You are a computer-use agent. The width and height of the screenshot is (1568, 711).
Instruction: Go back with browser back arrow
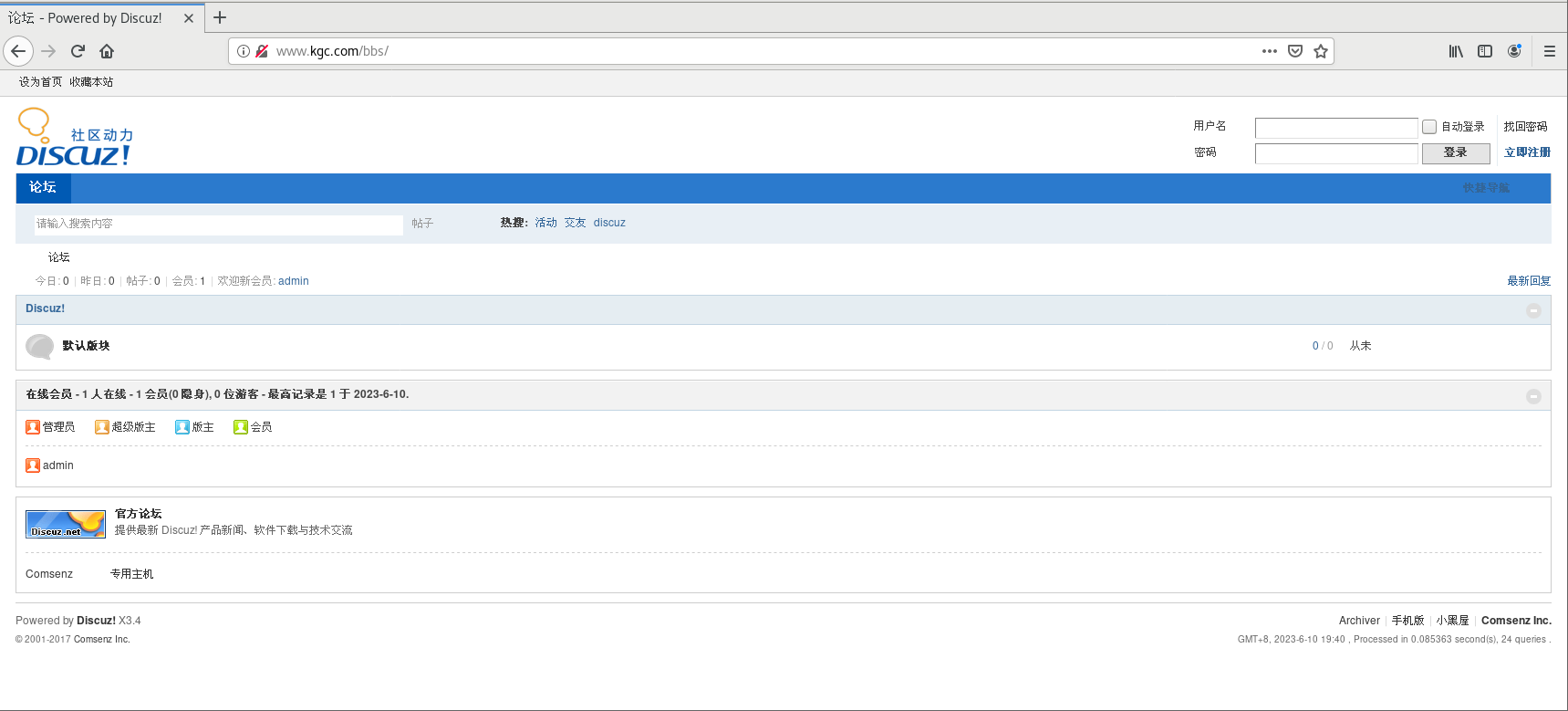click(x=18, y=51)
